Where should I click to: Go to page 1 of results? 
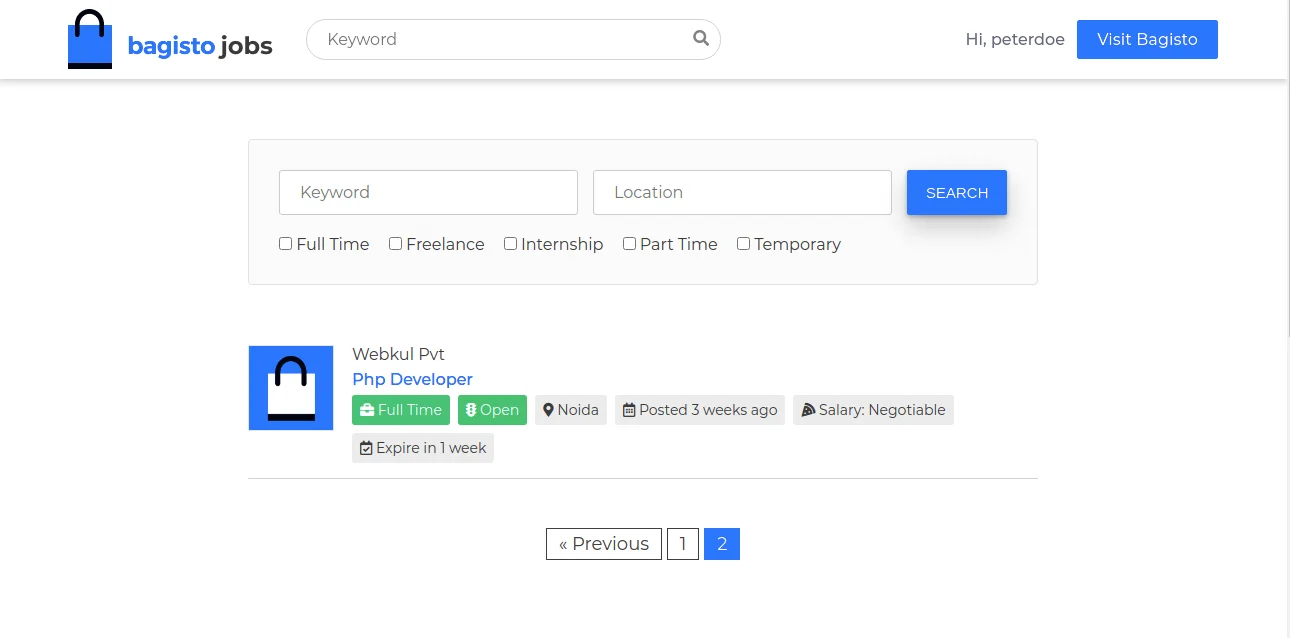[682, 543]
